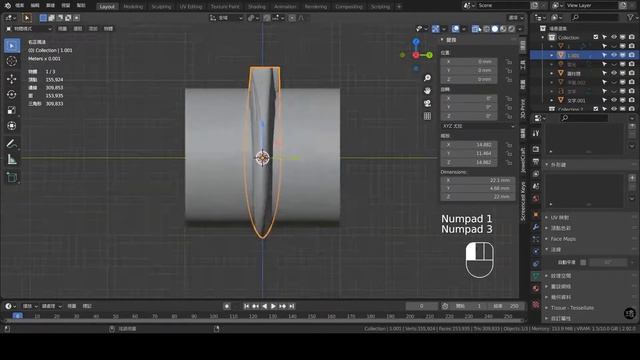Open the Object Data green triangle tab
Screen dimensions: 640x360
[536, 276]
